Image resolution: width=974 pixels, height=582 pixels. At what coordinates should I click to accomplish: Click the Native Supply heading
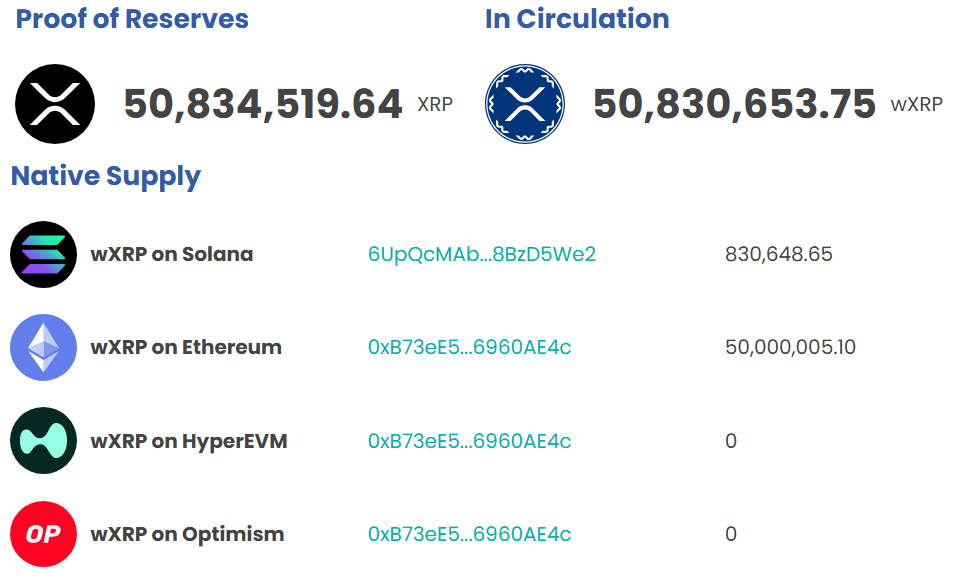[x=106, y=177]
